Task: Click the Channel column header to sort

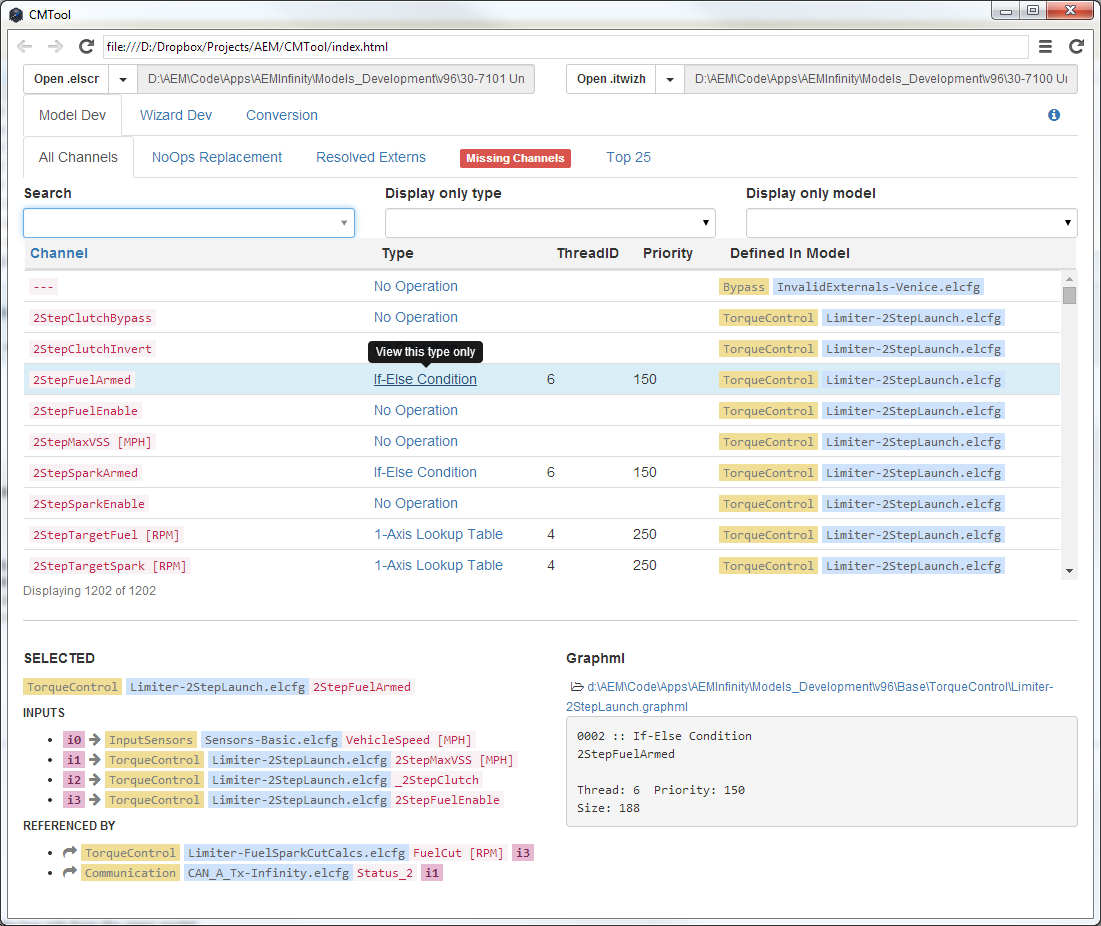Action: [59, 253]
